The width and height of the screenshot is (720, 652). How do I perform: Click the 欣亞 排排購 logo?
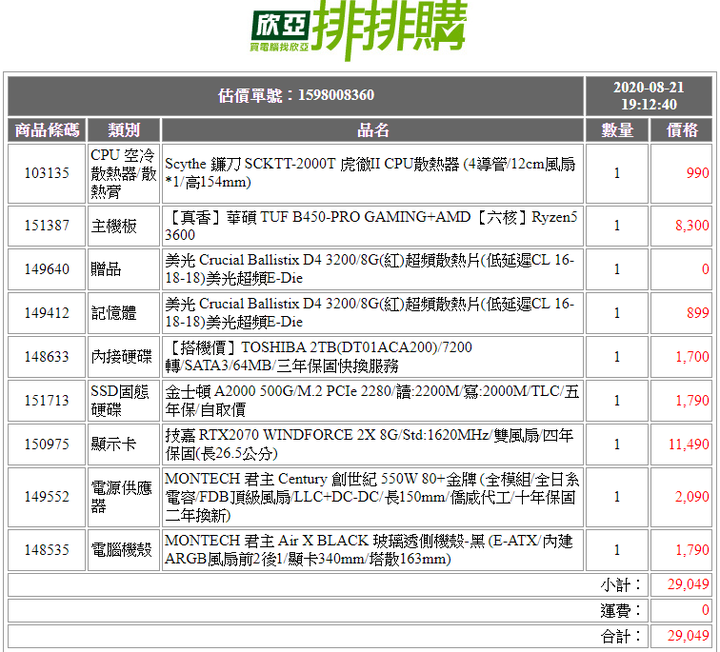359,29
